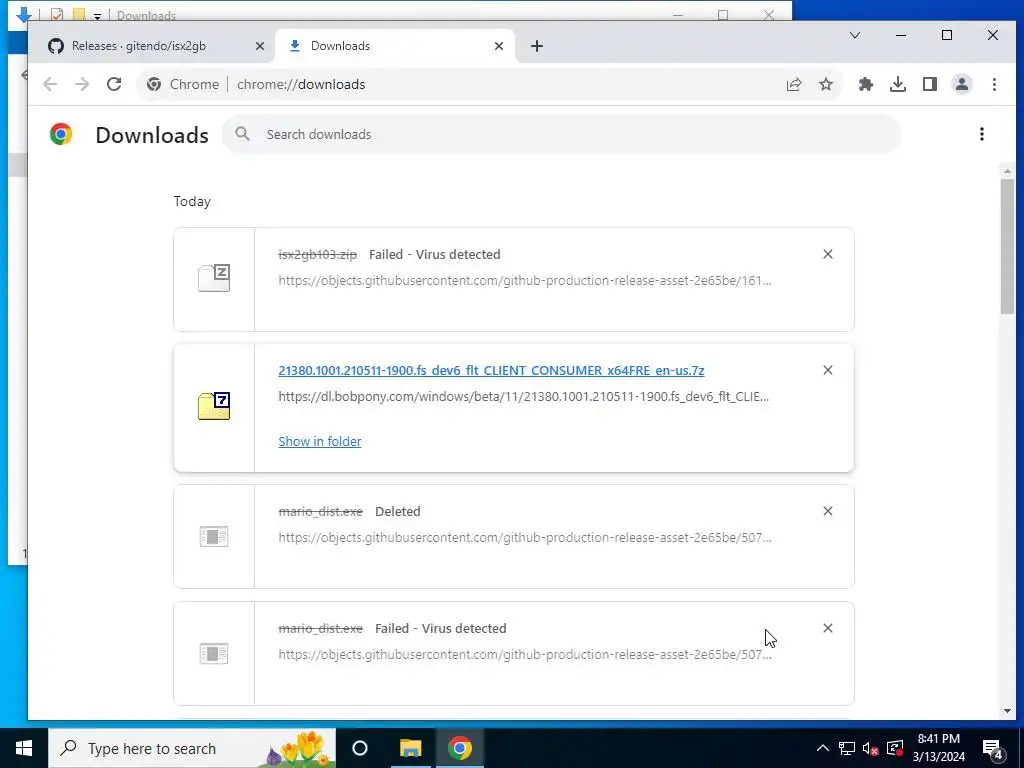
Task: Click the taskbar clock showing 8:41 PM
Action: 938,748
